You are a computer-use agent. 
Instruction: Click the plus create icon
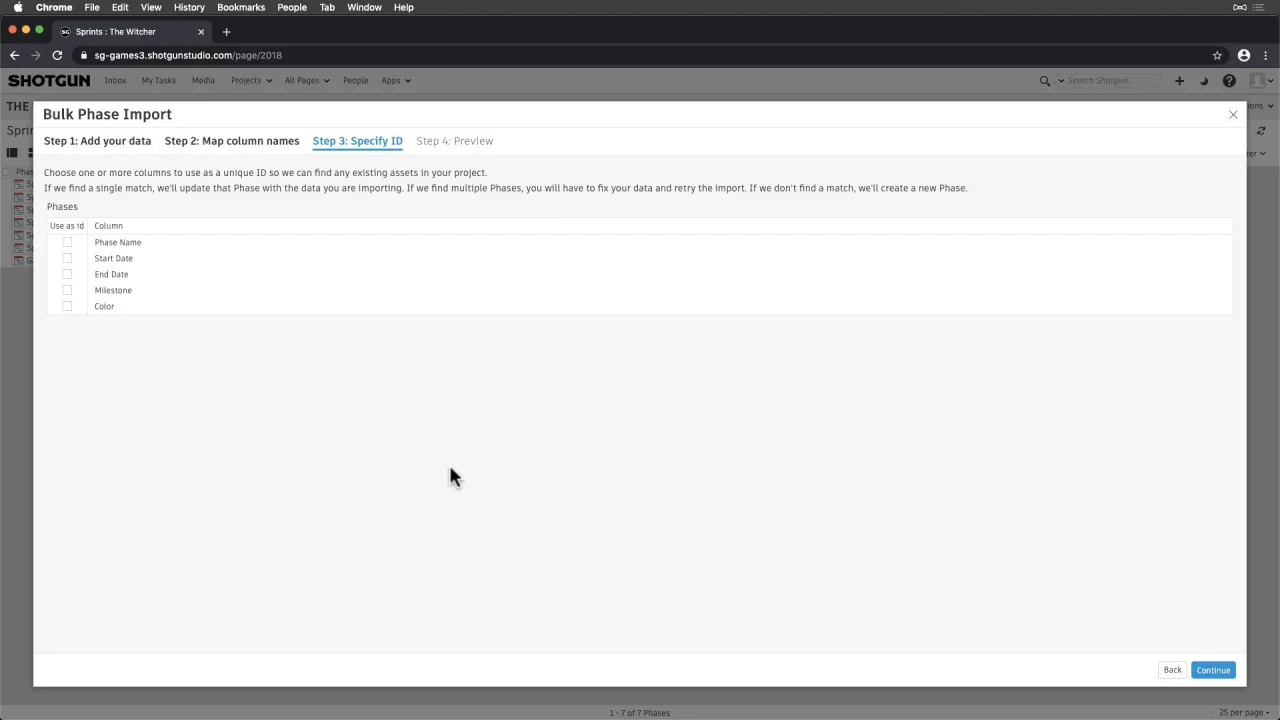(x=1179, y=81)
